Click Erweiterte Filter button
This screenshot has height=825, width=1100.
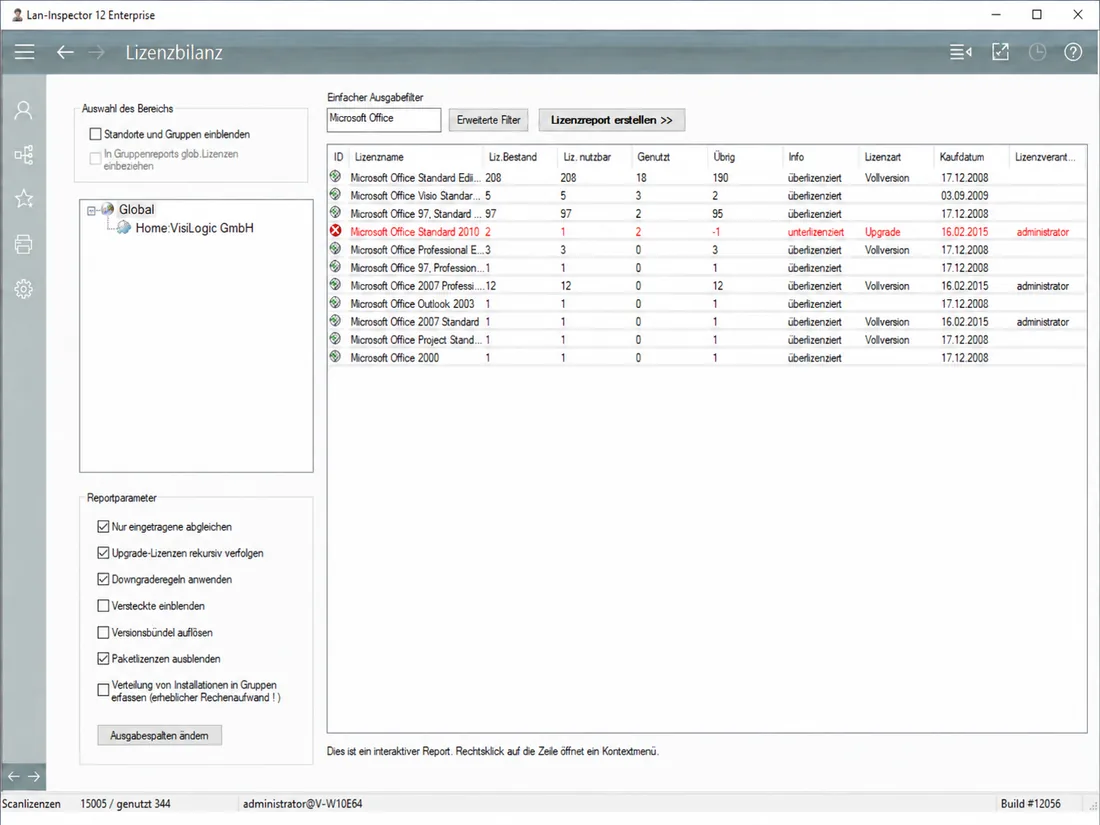[488, 120]
